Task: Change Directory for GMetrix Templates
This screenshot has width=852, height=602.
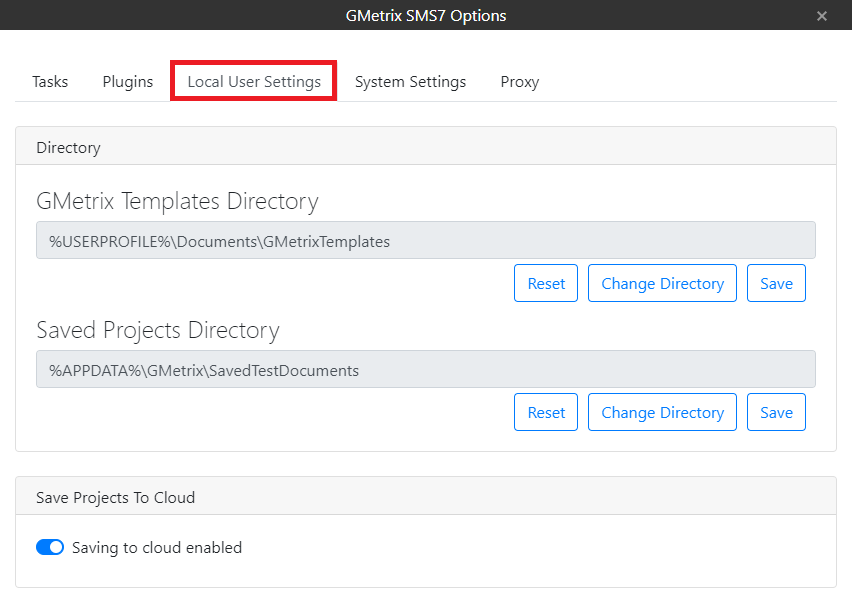Action: 662,283
